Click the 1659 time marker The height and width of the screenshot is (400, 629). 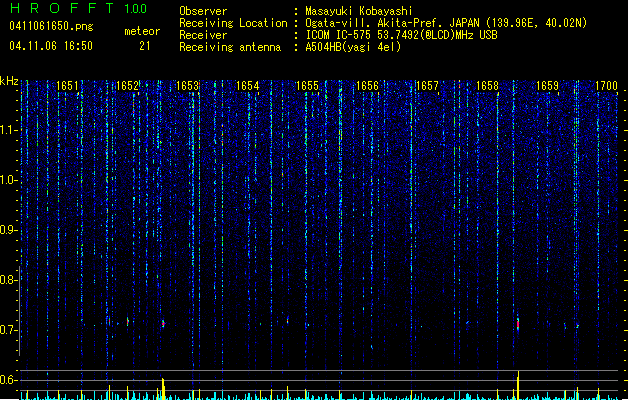[x=548, y=86]
